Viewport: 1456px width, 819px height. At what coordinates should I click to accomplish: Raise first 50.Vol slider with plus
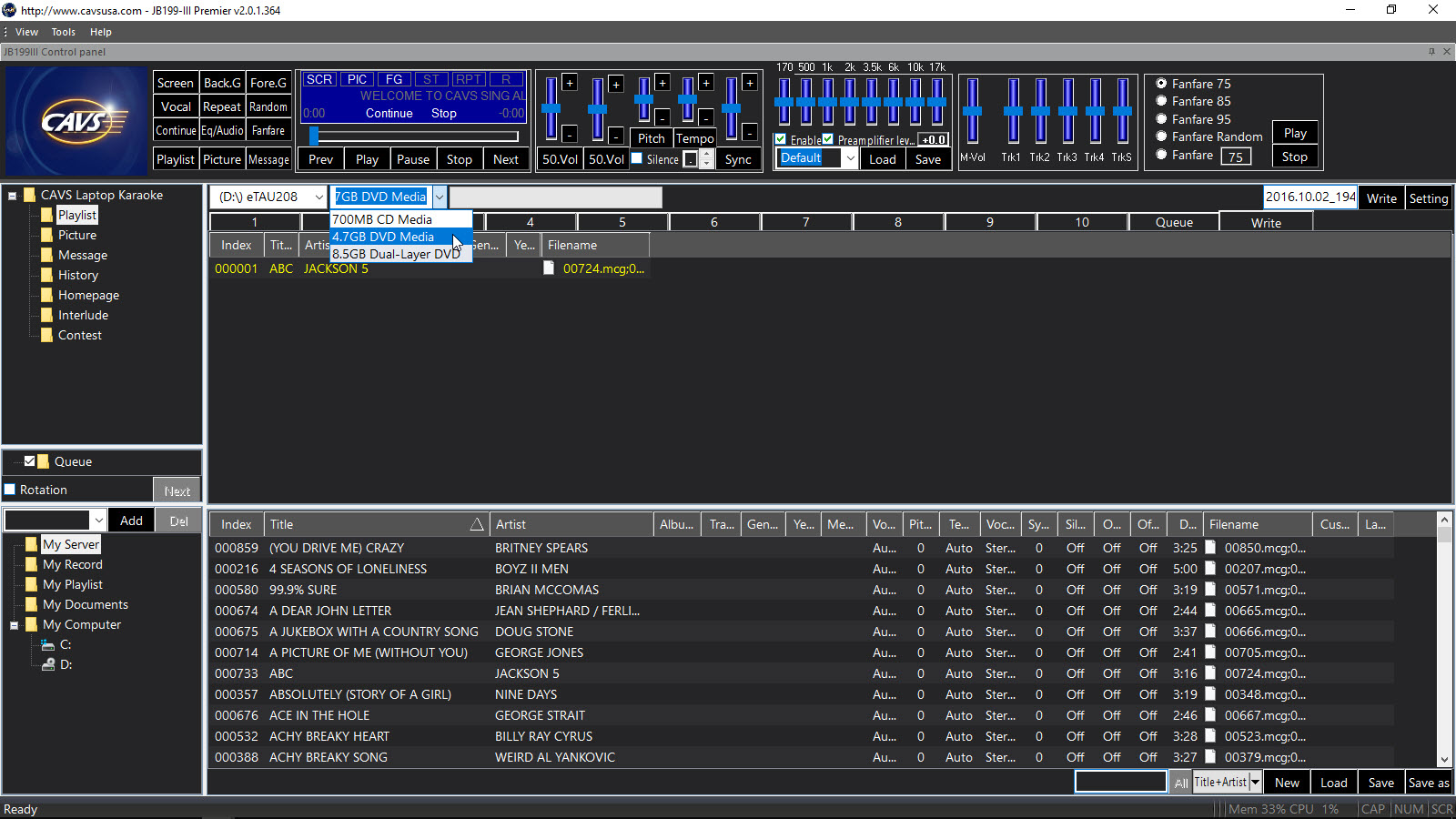570,83
